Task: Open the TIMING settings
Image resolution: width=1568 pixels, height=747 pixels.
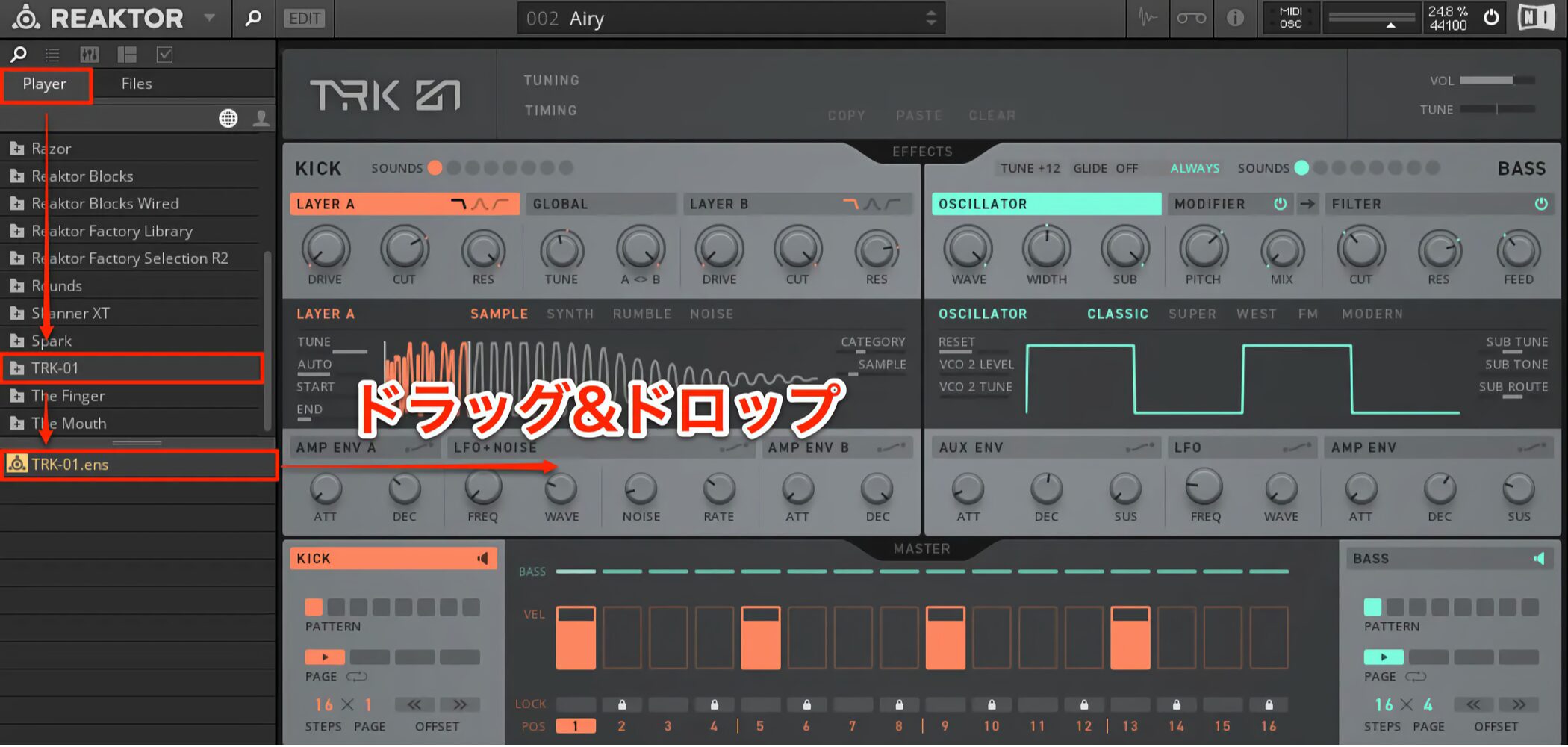Action: 550,111
